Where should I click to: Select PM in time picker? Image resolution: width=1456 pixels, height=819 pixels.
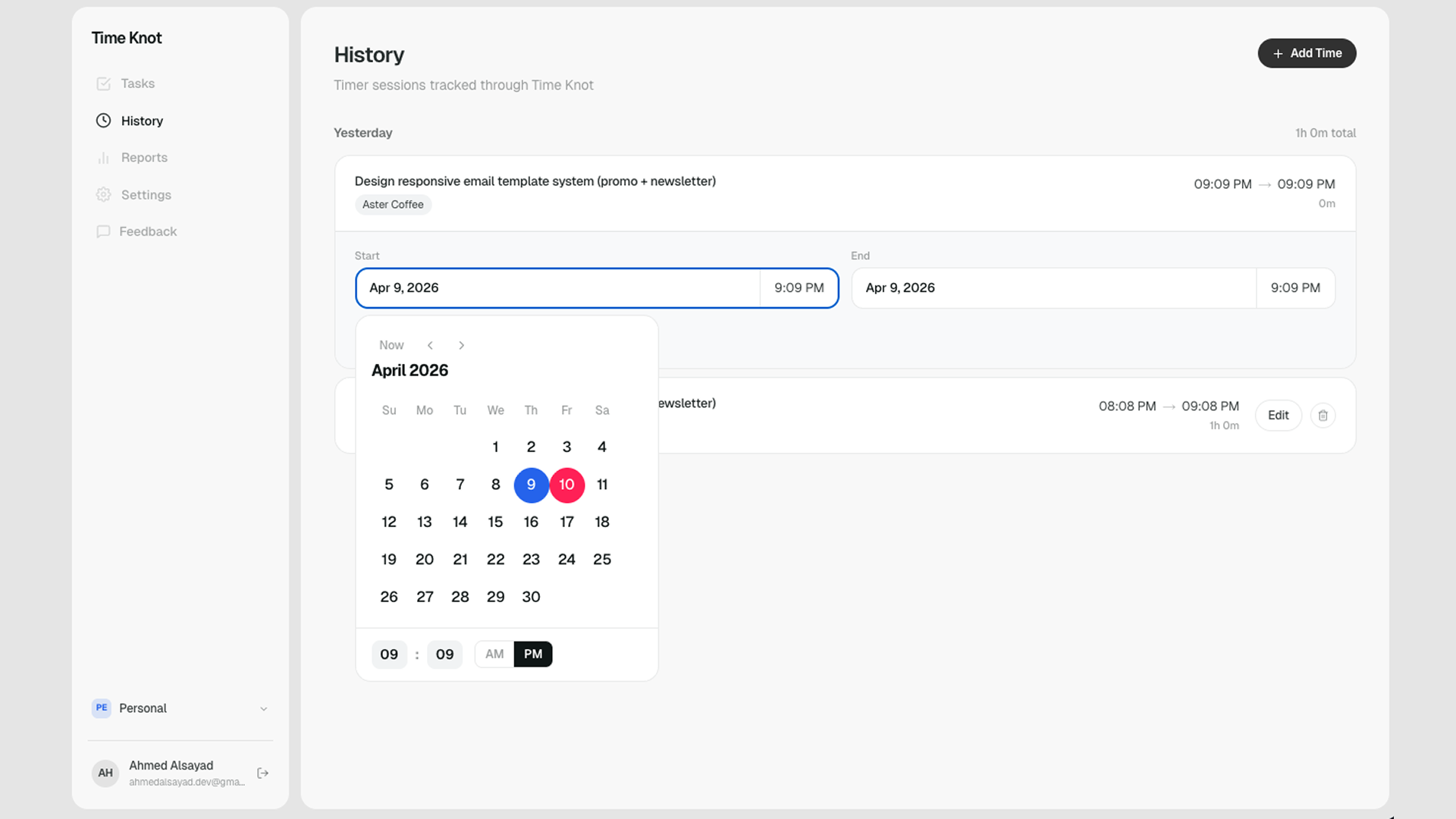533,654
